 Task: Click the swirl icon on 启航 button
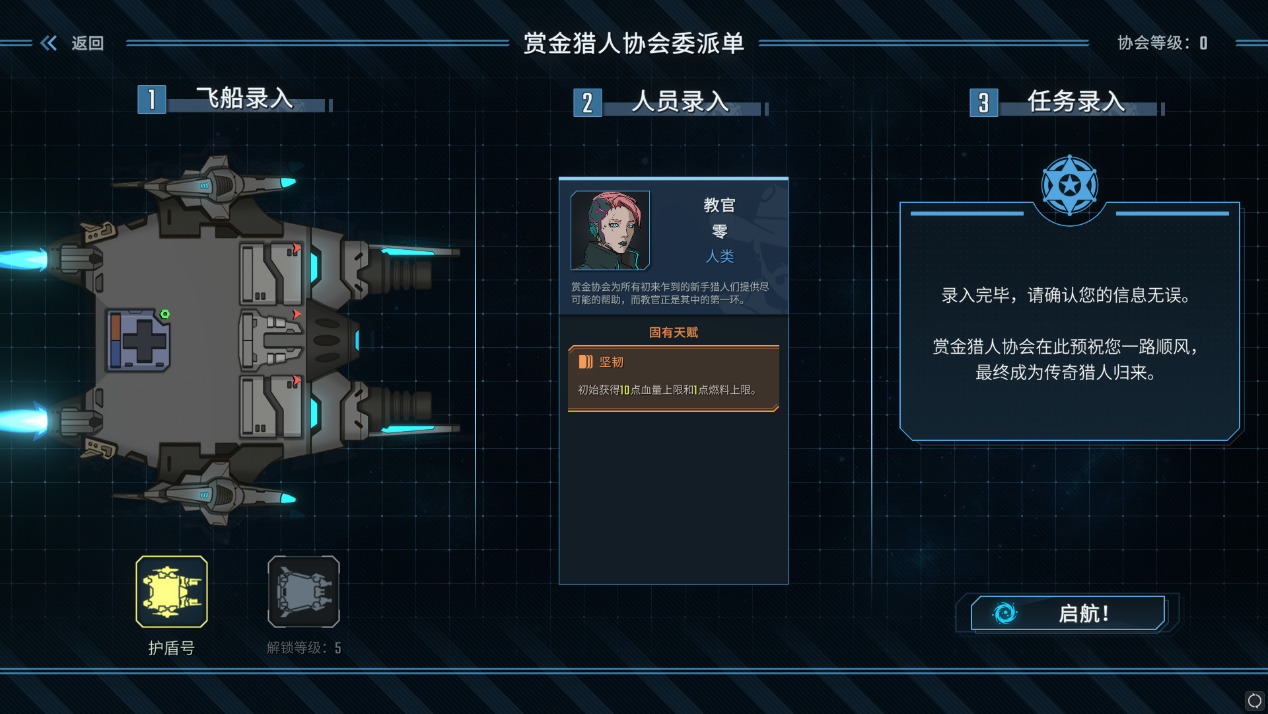(1004, 613)
